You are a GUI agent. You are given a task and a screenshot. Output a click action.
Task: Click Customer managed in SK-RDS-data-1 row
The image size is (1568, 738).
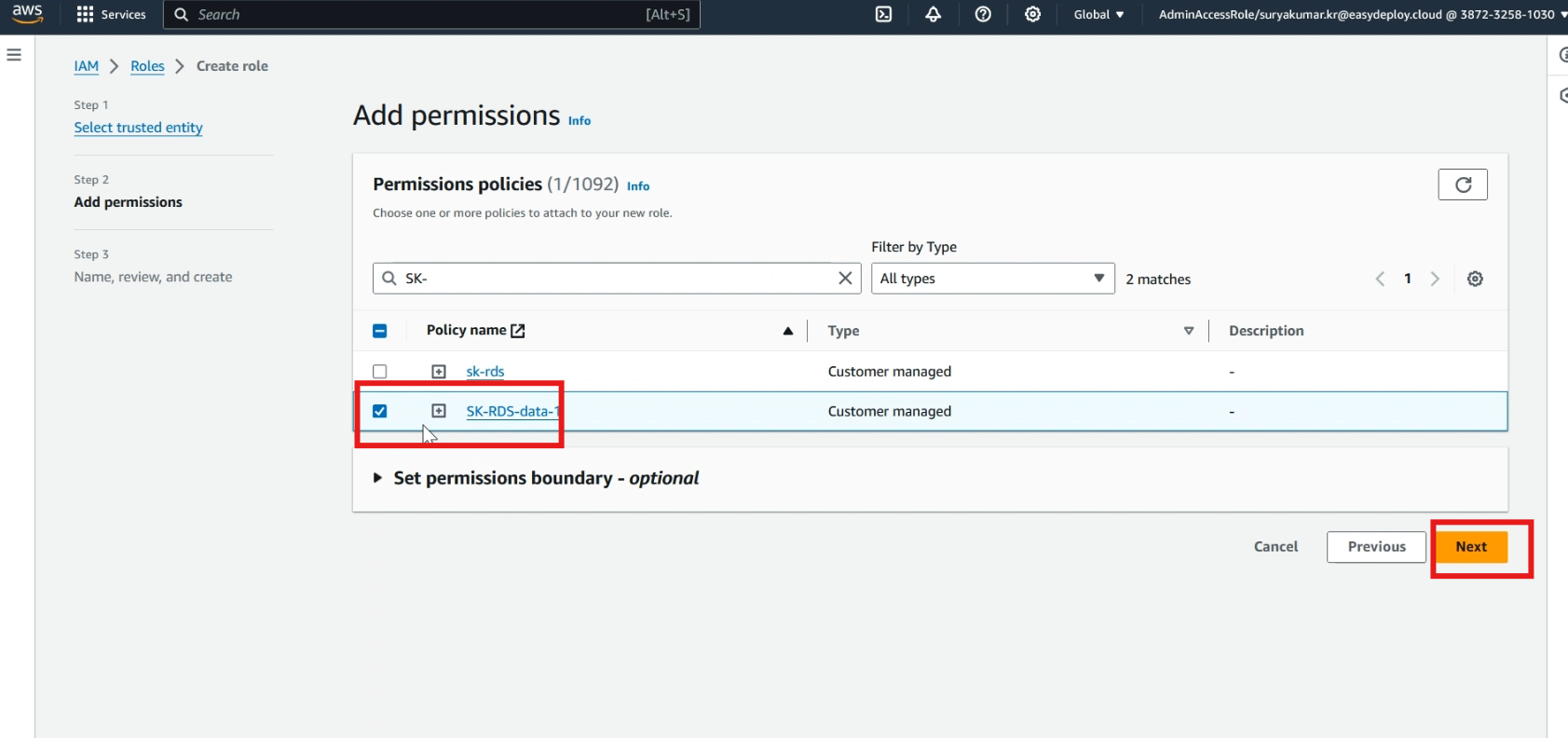point(890,411)
